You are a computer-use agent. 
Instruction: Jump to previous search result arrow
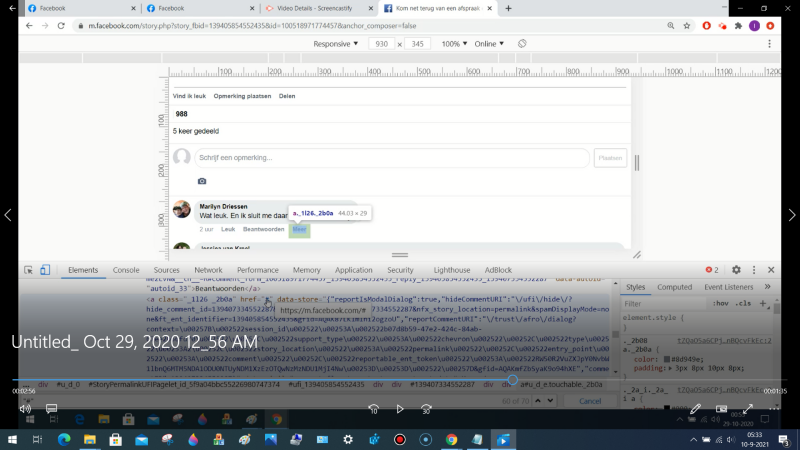point(538,401)
